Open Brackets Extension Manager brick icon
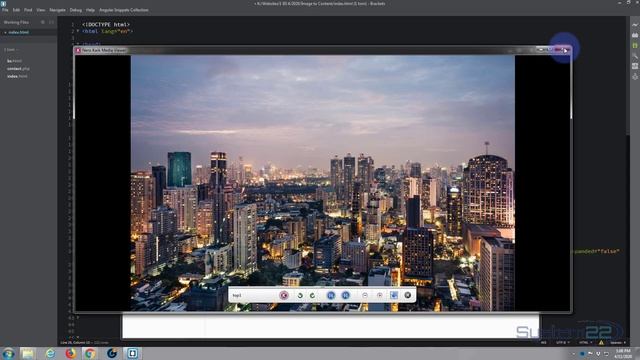Screen dimensions: 640x360 (635, 36)
